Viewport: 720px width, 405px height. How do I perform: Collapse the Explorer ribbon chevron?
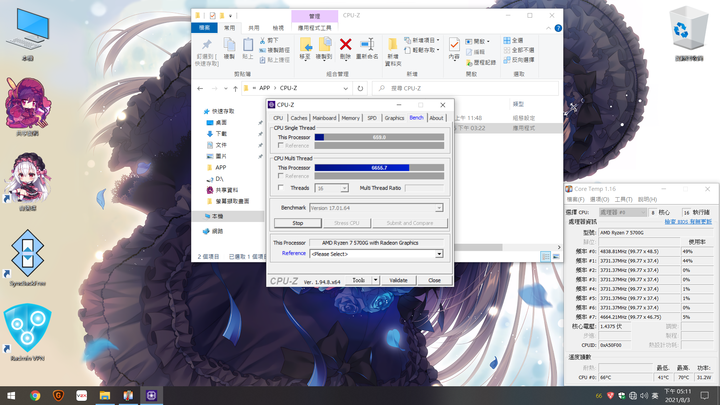(548, 28)
